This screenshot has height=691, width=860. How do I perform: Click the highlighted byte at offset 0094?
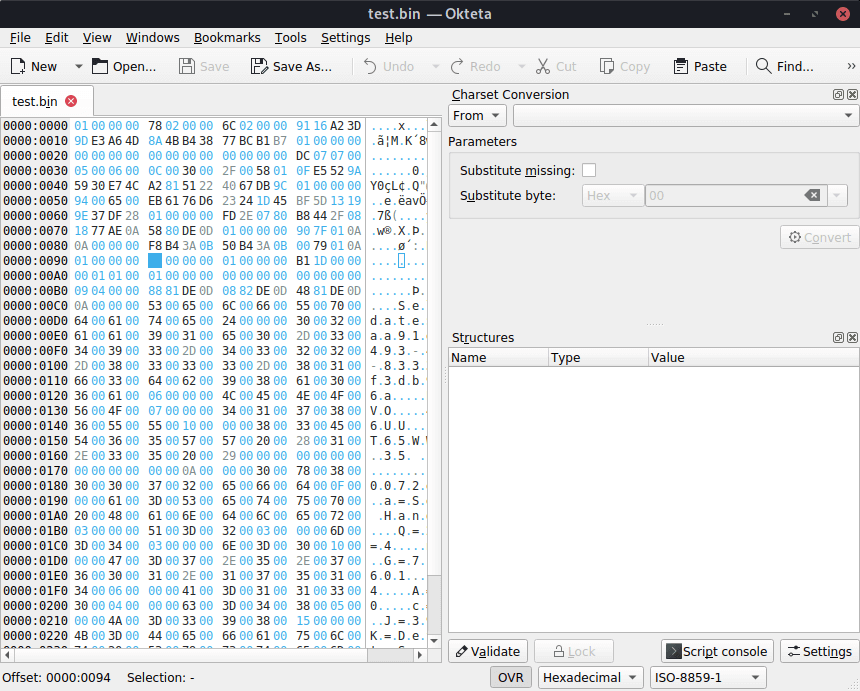point(155,260)
